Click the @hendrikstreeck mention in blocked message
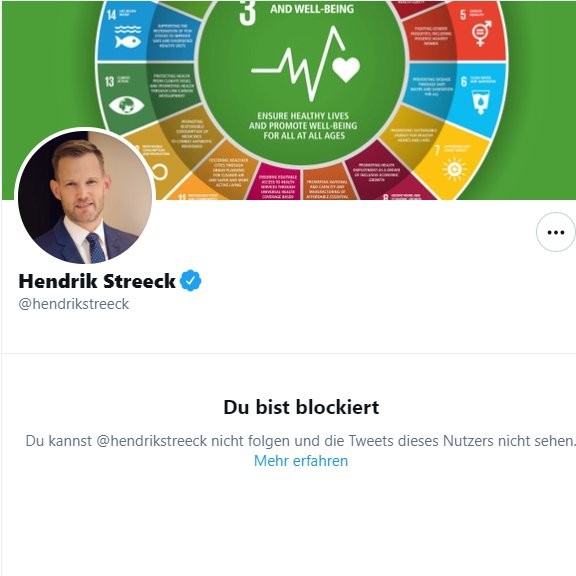576x576 pixels. coord(152,441)
